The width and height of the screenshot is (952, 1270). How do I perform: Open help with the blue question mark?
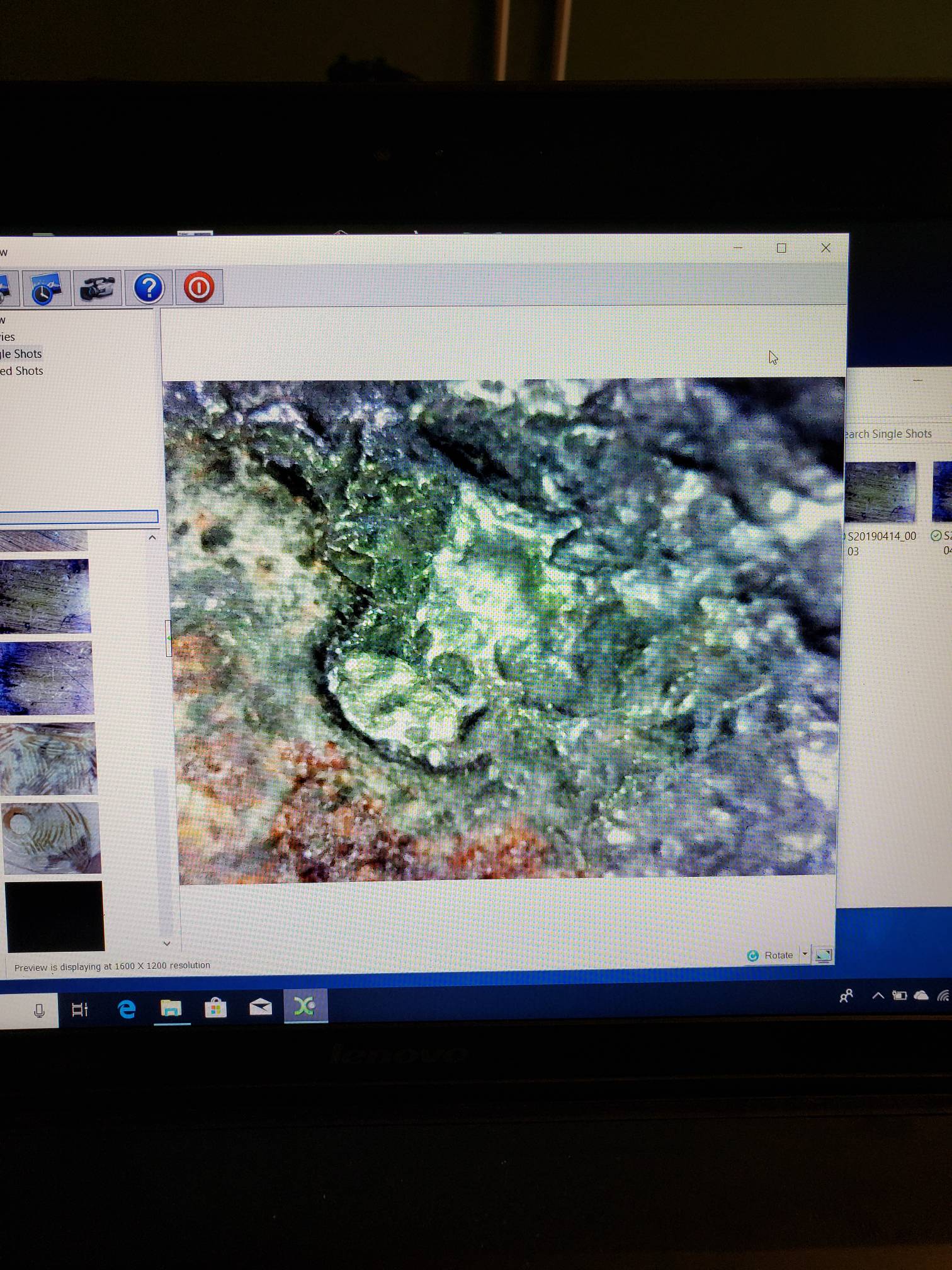click(149, 289)
